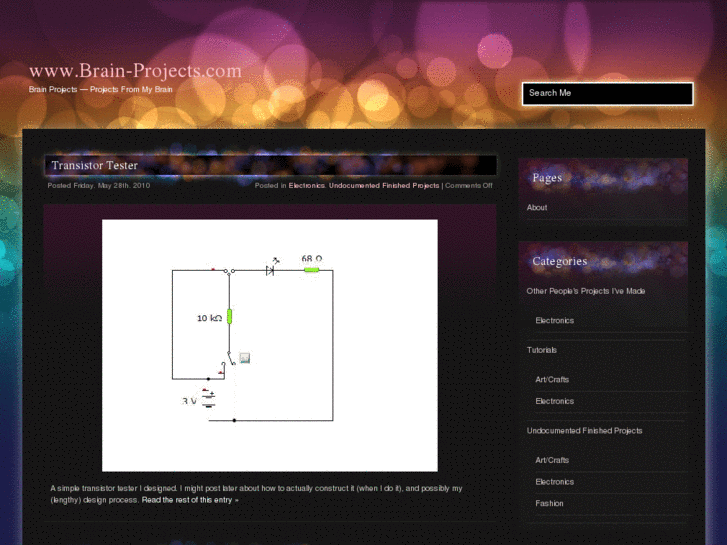Viewport: 727px width, 545px height.
Task: Open Undocumented Finished Projects in post meta
Action: 384,186
